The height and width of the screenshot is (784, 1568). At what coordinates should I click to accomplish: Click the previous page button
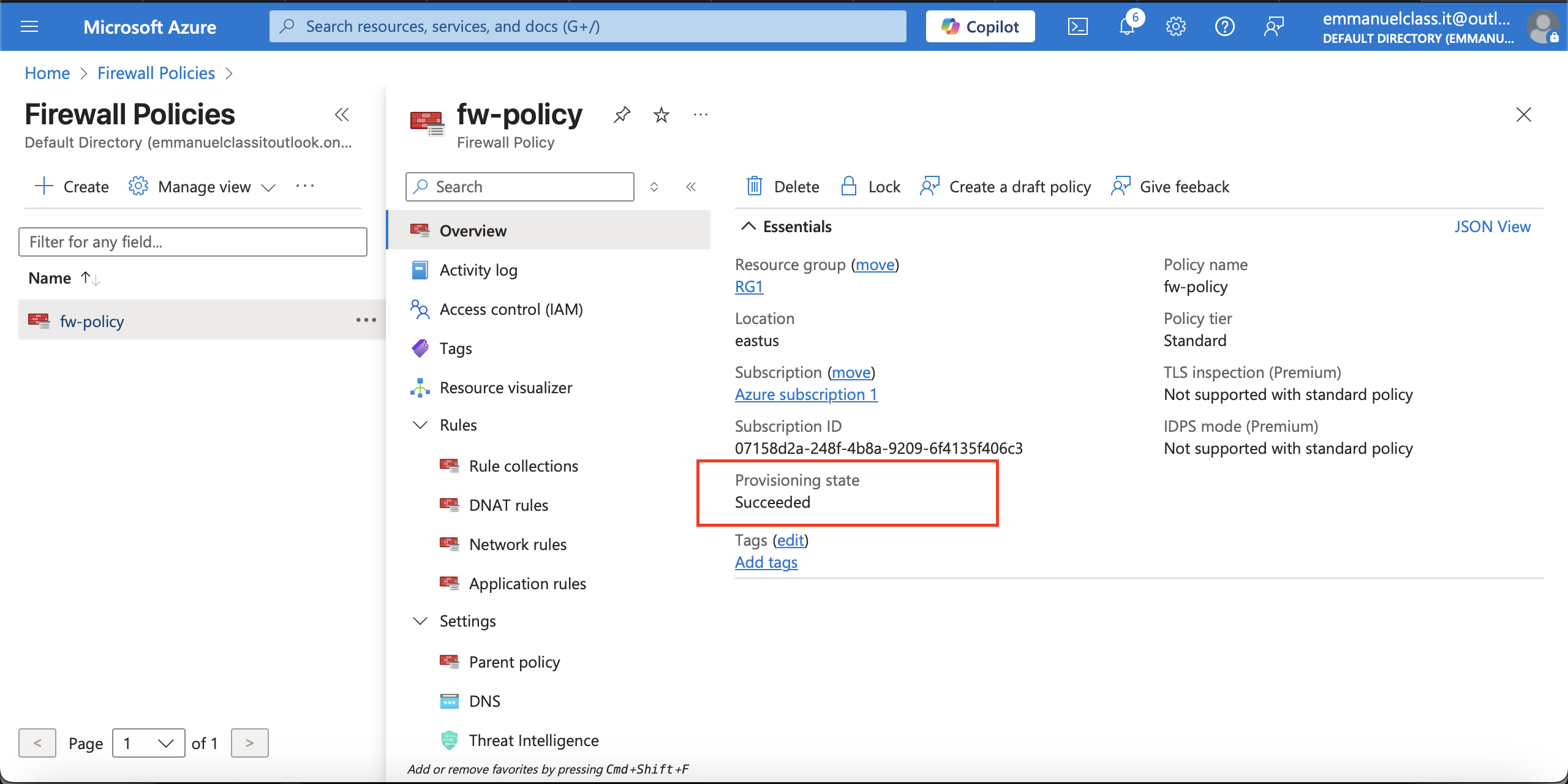(x=37, y=743)
